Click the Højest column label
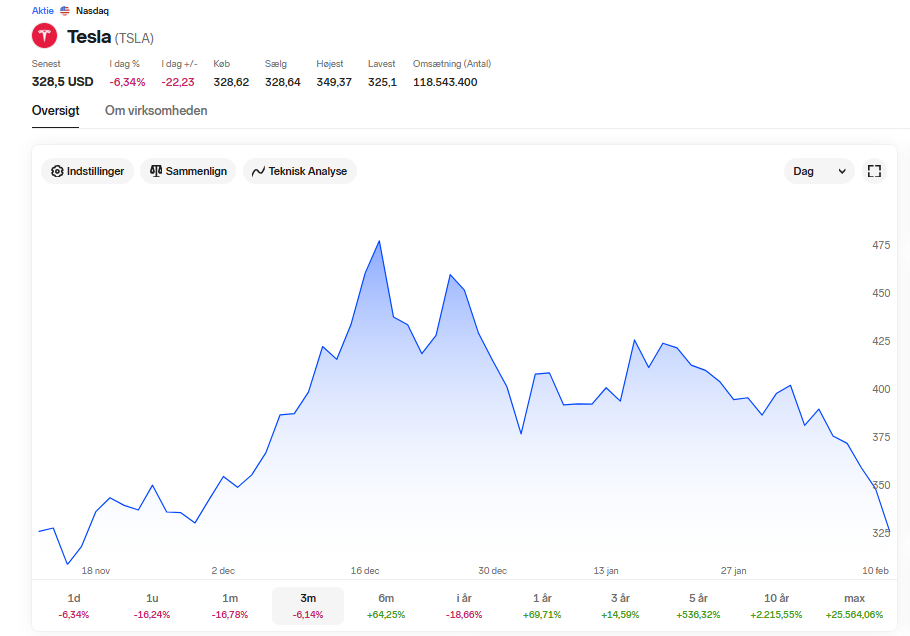The image size is (910, 636). pos(330,64)
